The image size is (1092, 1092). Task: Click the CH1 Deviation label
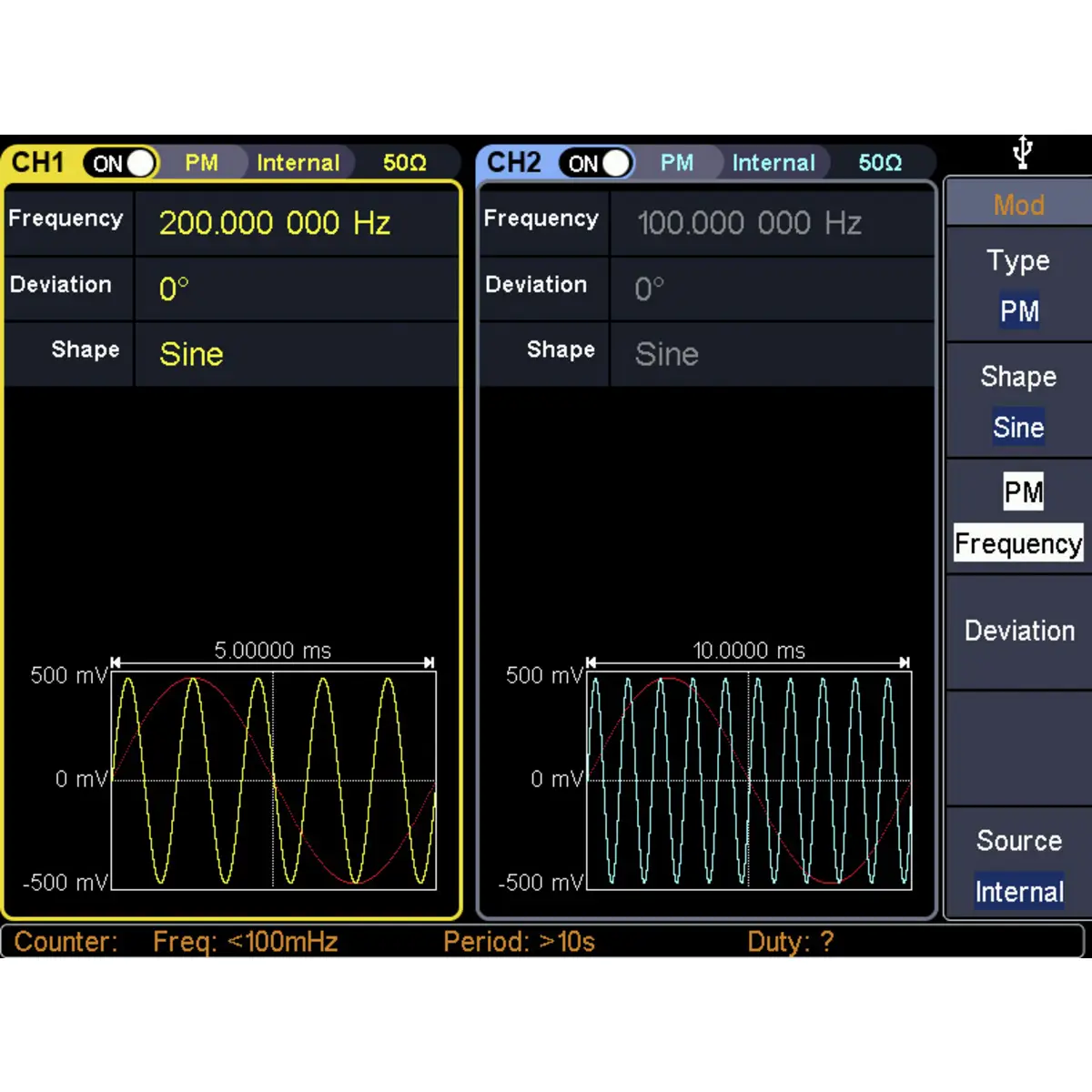60,284
